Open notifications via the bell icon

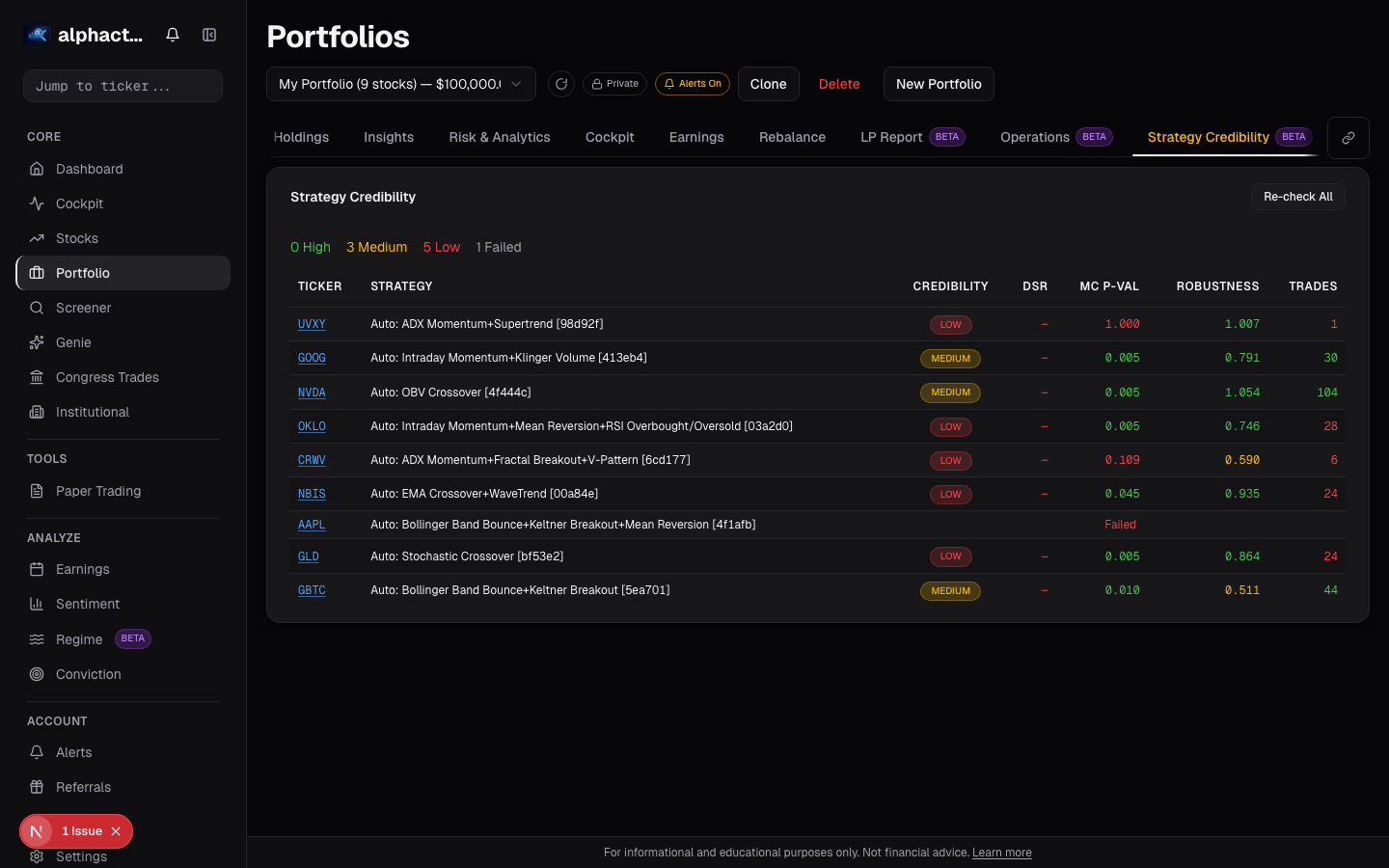point(172,34)
